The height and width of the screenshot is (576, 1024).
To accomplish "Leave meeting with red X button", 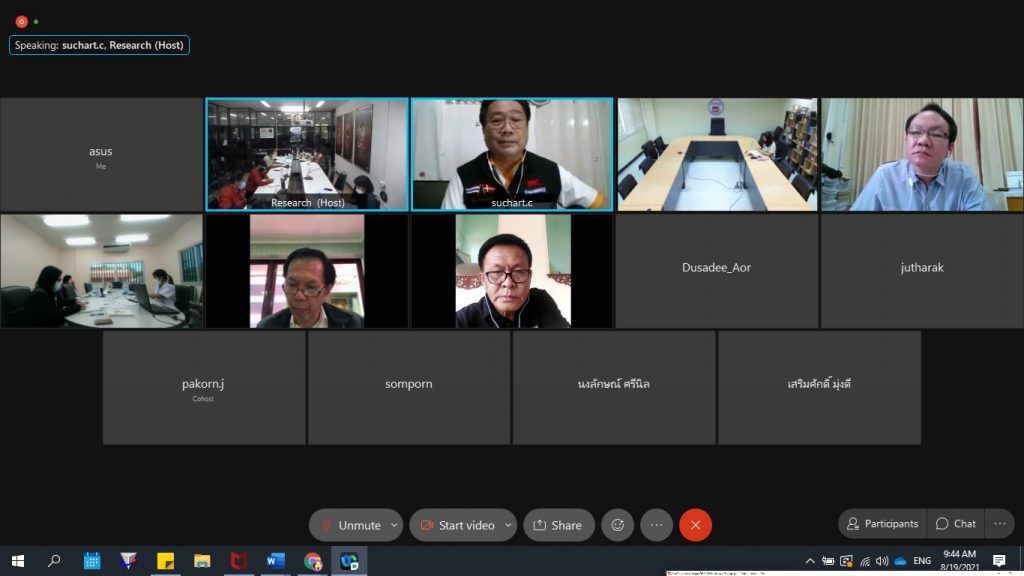I will point(695,525).
